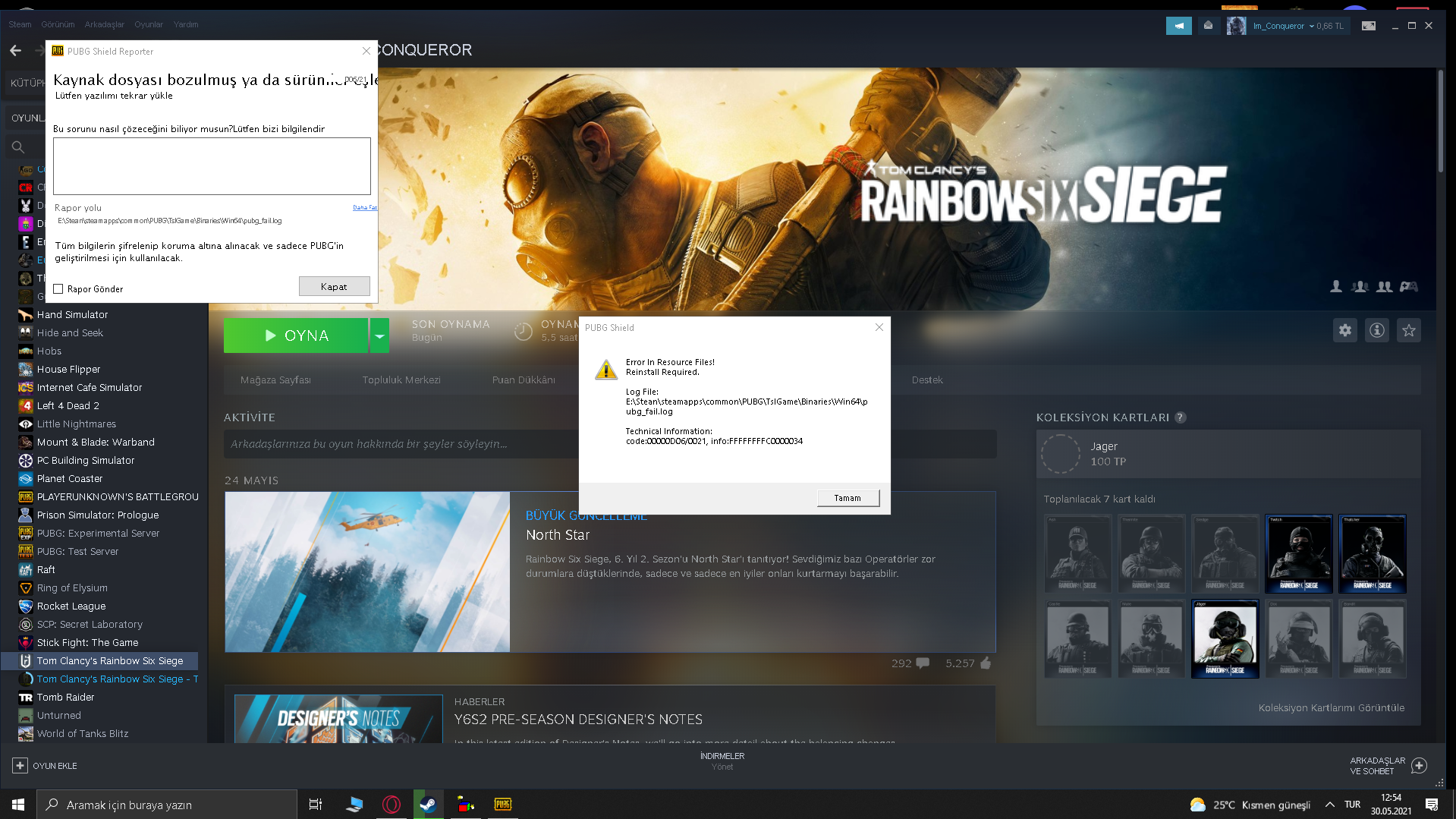1456x819 pixels.
Task: Open the Windows Start menu
Action: [18, 805]
